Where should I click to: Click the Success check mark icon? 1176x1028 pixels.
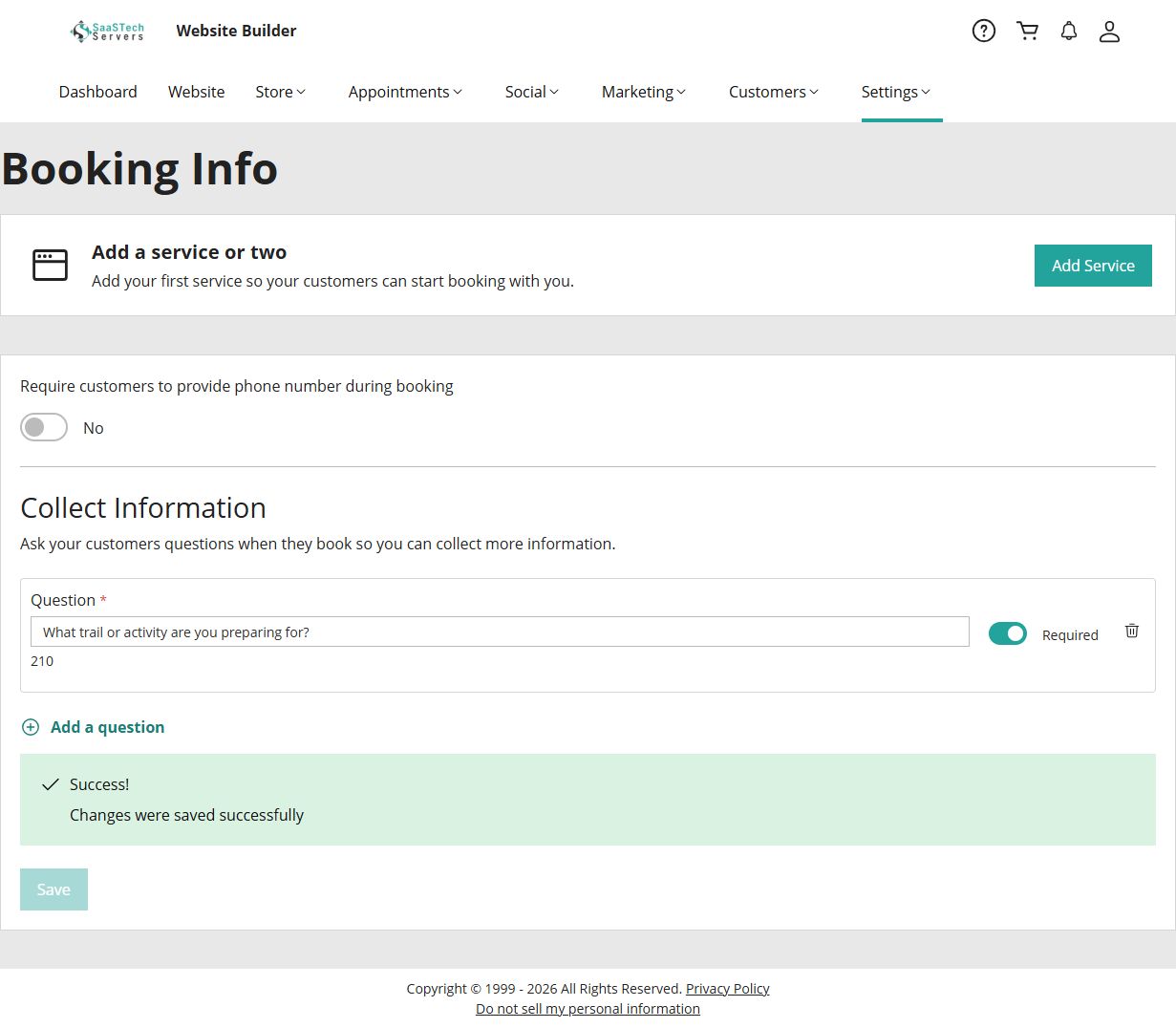51,784
